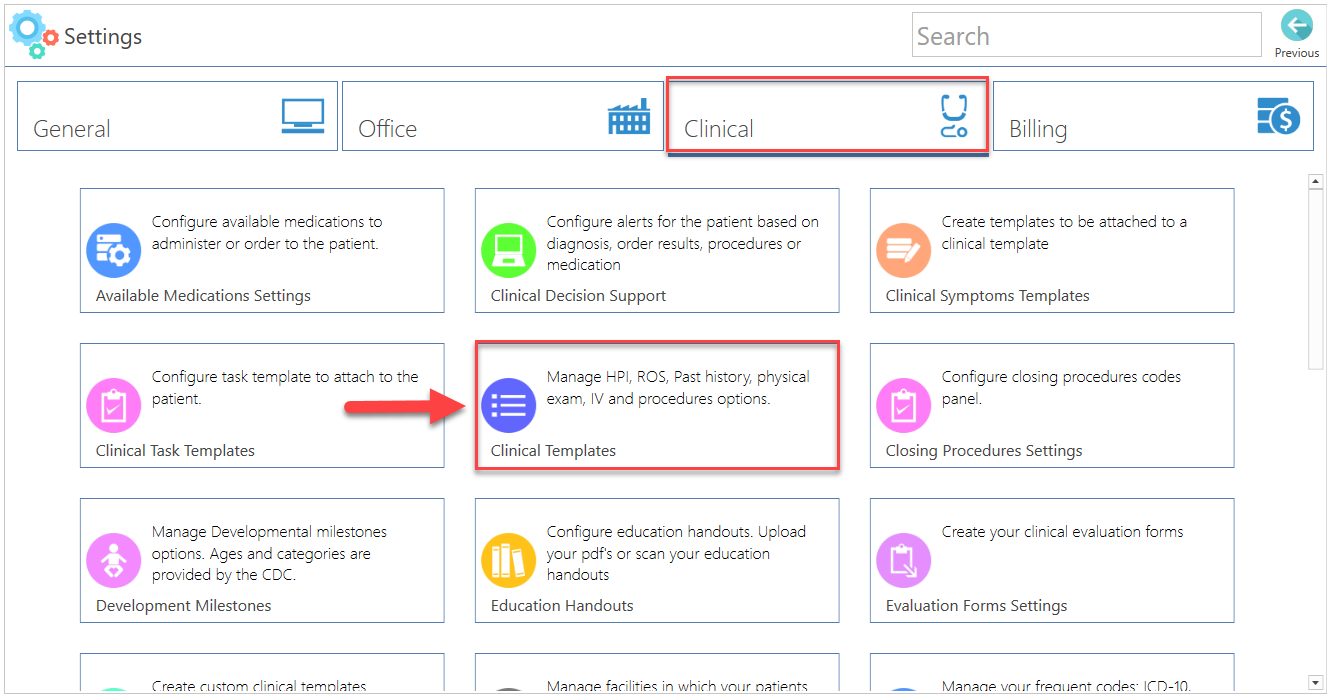Go back using the Previous arrow icon
The width and height of the screenshot is (1333, 695).
[1297, 26]
